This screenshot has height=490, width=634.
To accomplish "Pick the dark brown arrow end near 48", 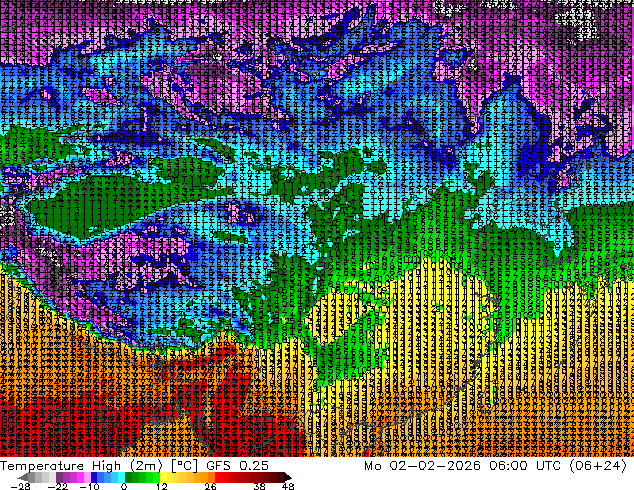I will [287, 477].
